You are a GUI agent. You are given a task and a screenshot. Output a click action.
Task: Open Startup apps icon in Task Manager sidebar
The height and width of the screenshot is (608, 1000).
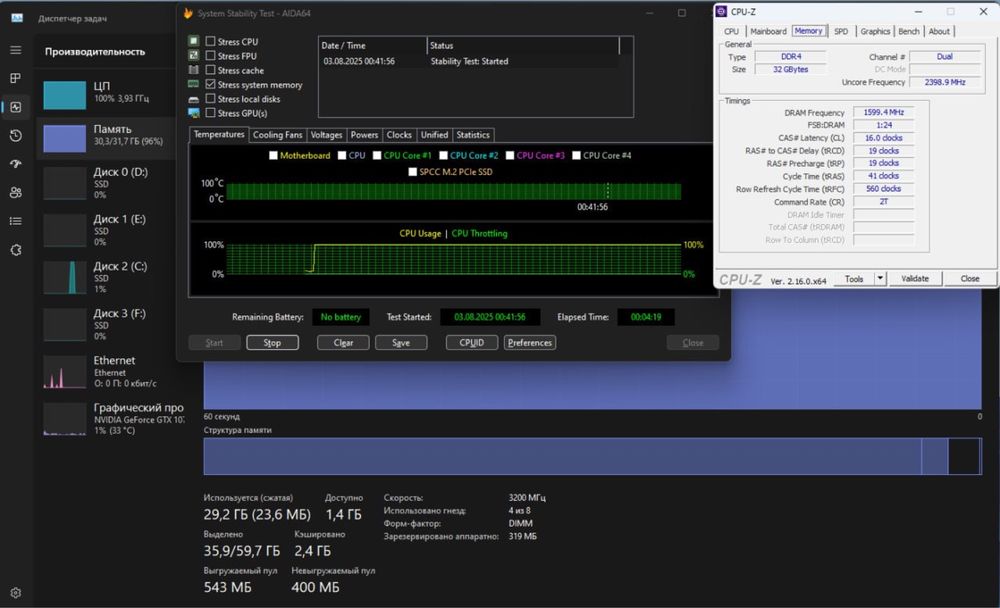click(16, 164)
